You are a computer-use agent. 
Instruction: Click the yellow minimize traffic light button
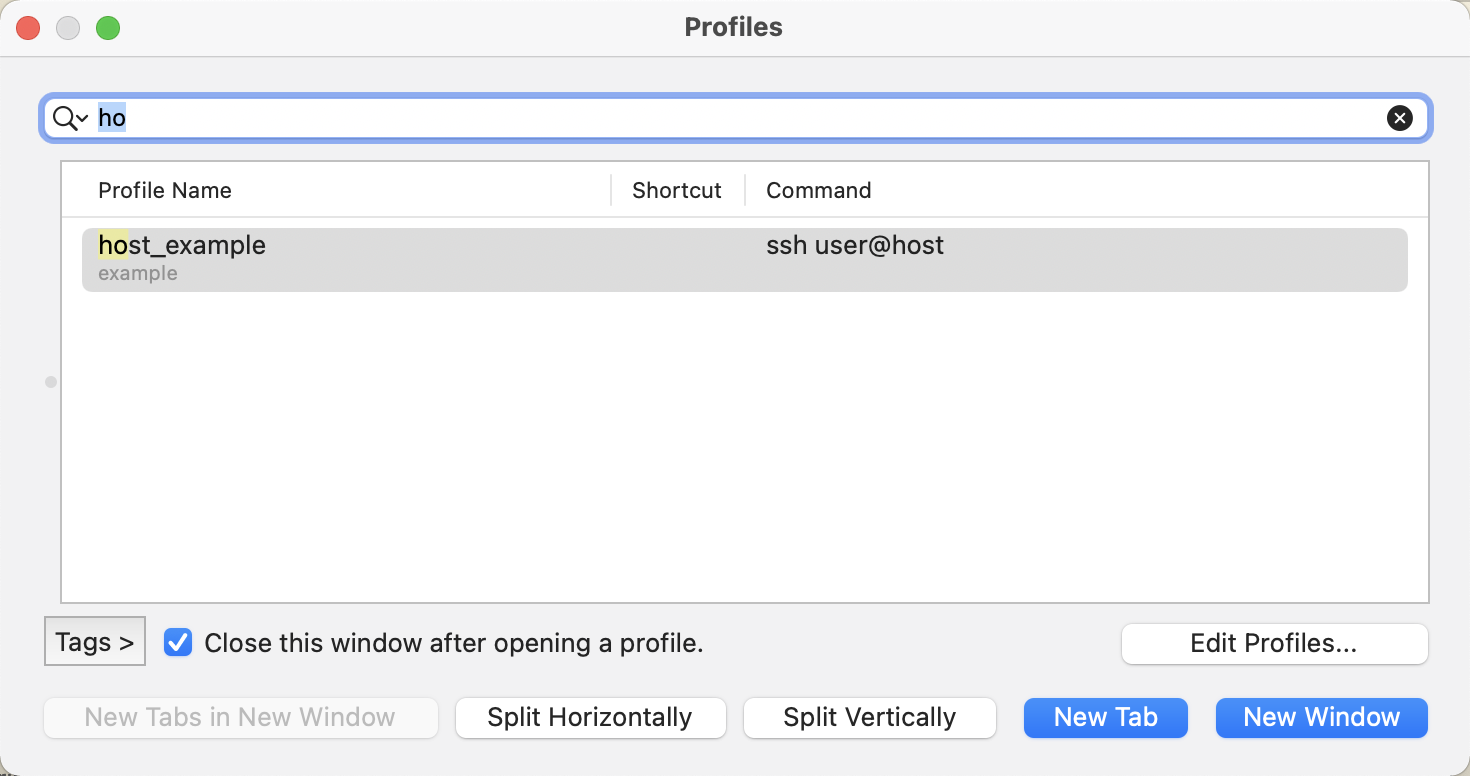(68, 28)
